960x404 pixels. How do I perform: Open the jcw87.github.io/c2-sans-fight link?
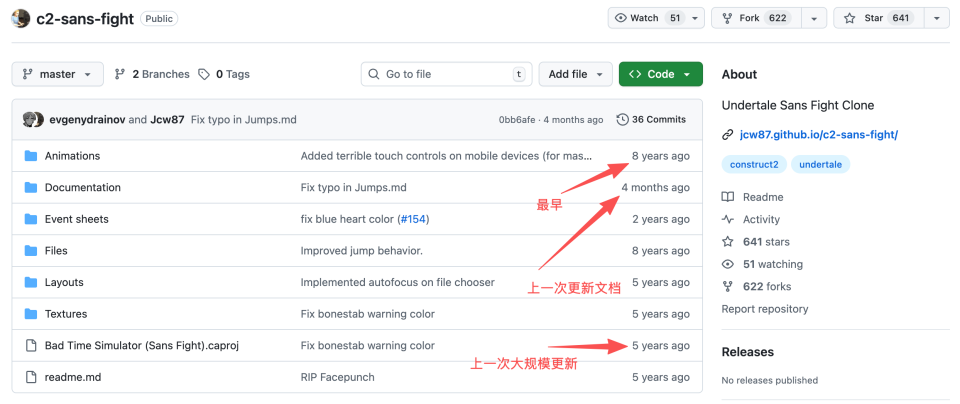(x=818, y=135)
